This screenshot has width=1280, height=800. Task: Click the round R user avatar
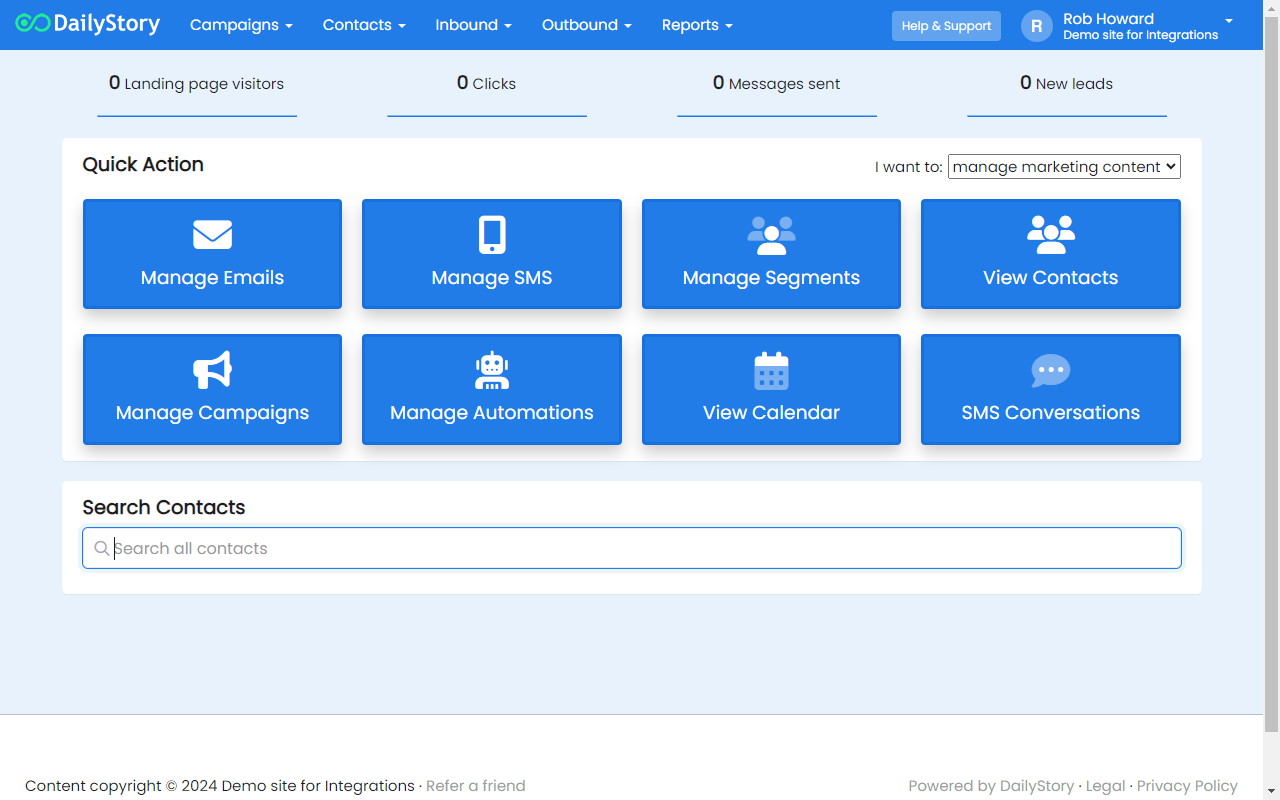coord(1037,26)
